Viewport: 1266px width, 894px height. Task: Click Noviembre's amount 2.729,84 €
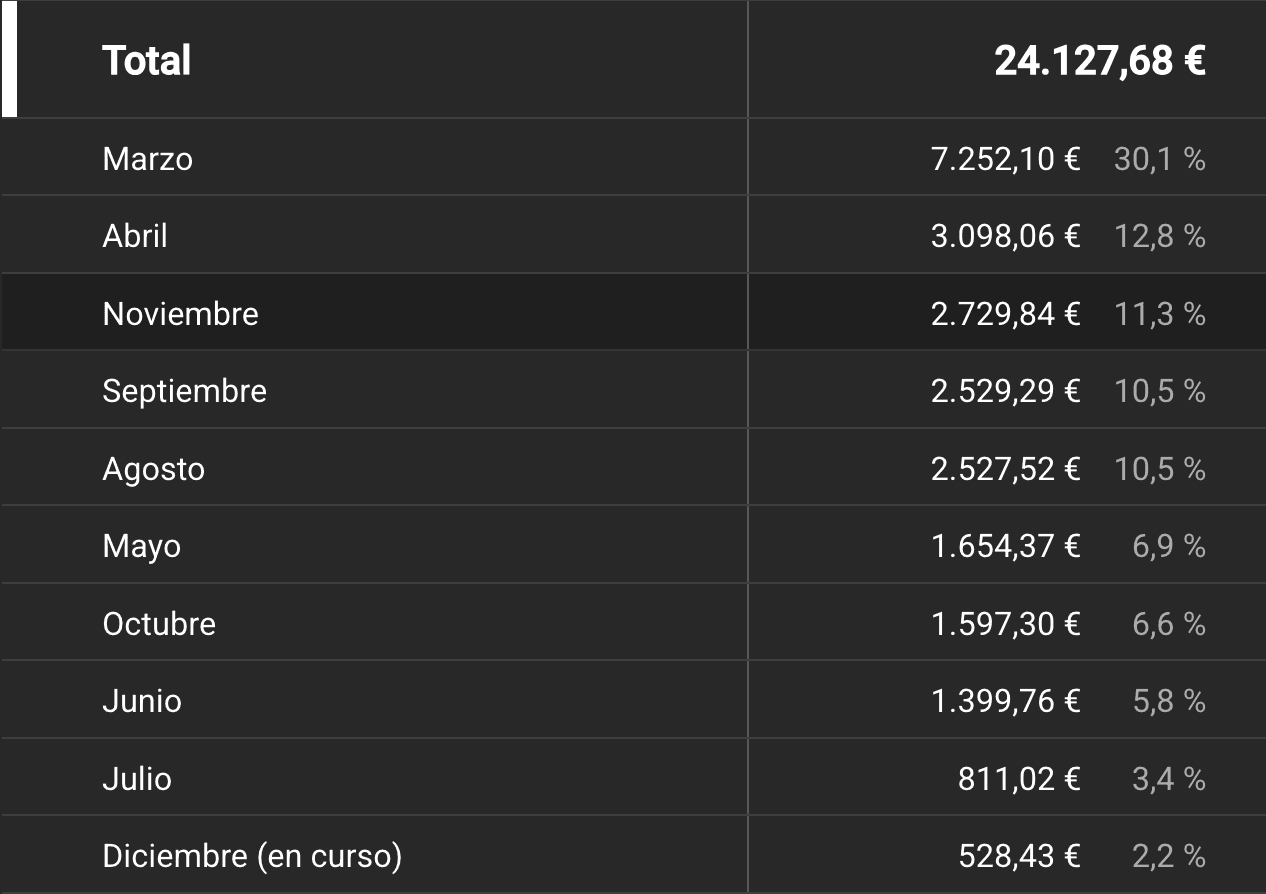[1005, 313]
